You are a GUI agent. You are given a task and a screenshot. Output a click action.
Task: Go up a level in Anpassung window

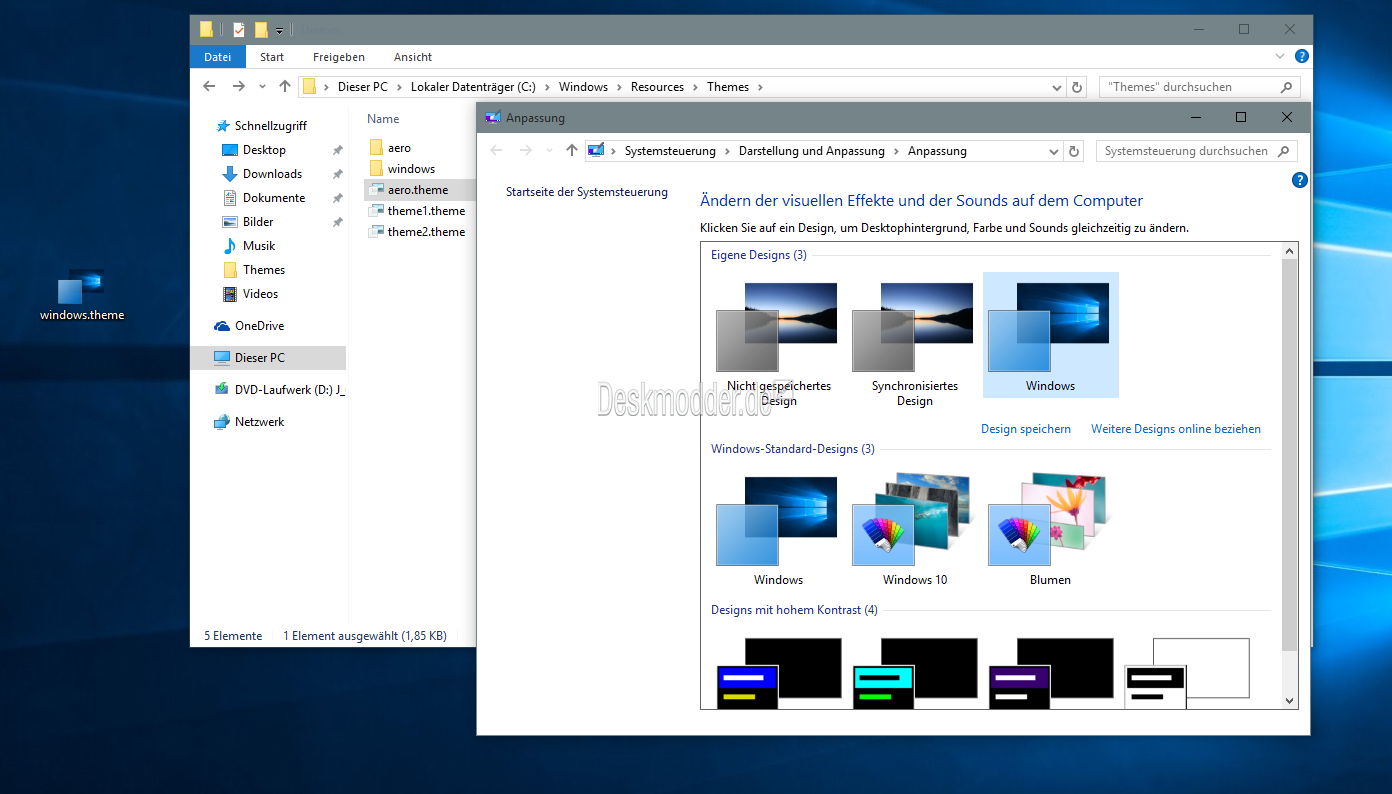(572, 151)
